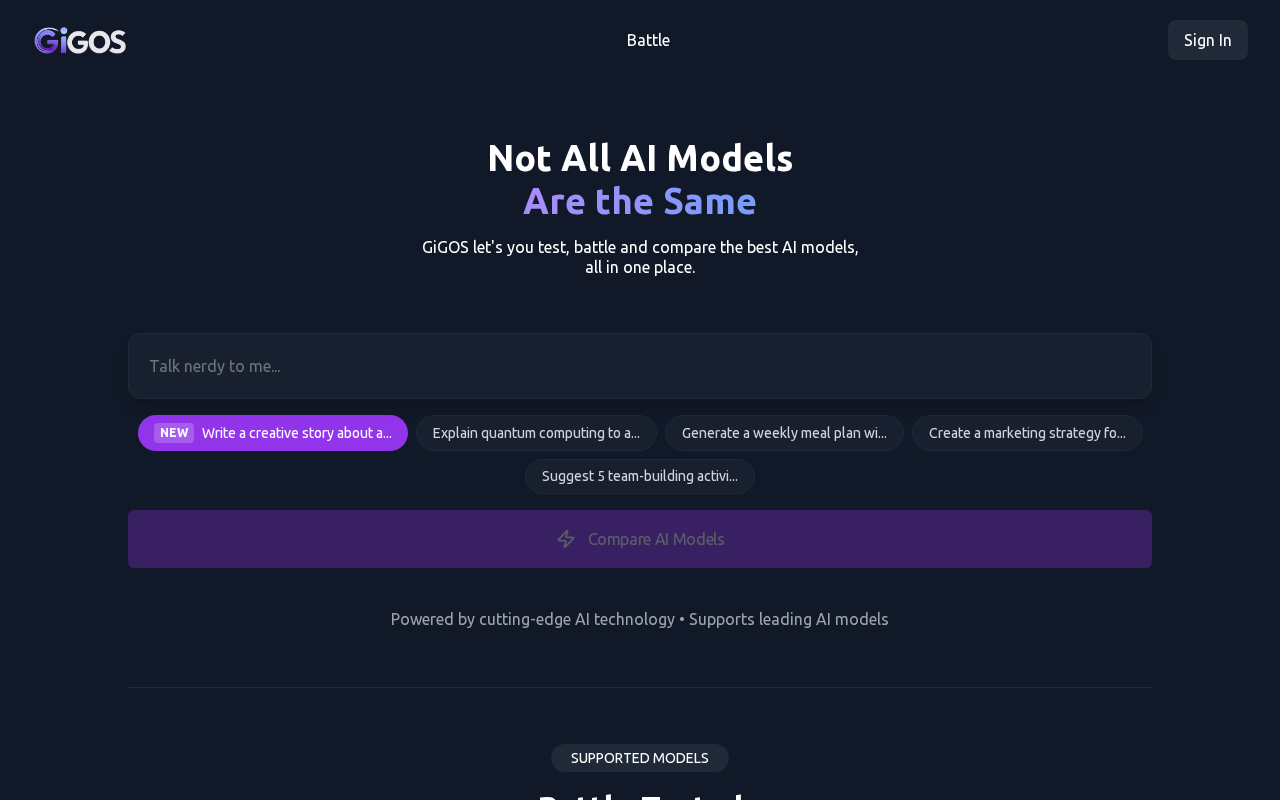Click the "Not All AI Models" heading
The height and width of the screenshot is (800, 1280).
point(640,158)
